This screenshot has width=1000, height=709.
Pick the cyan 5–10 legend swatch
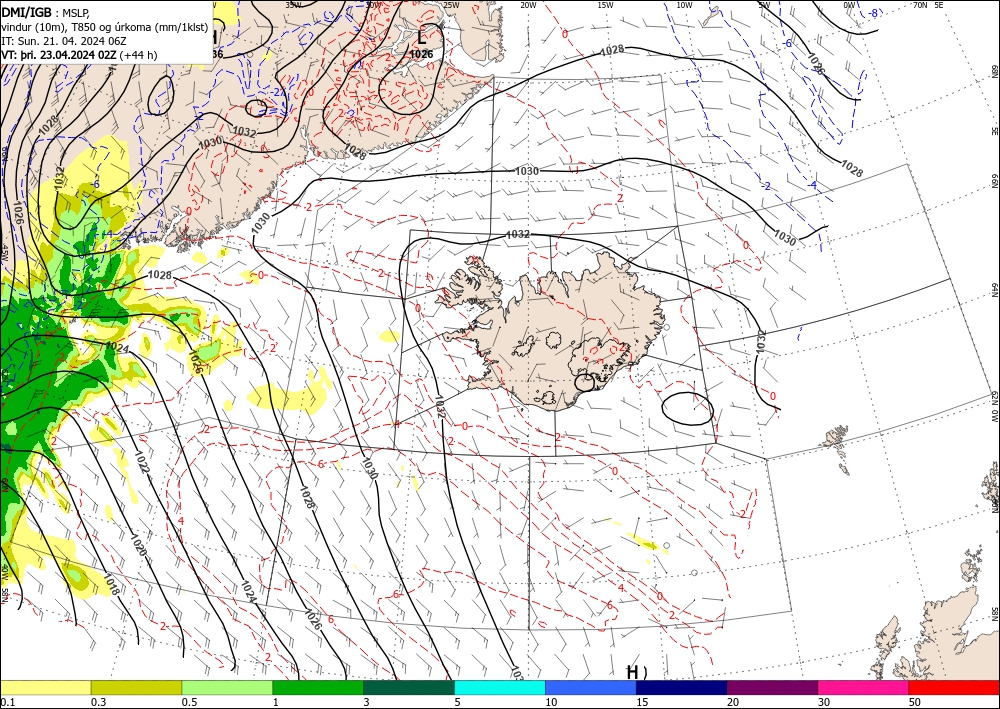point(500,687)
